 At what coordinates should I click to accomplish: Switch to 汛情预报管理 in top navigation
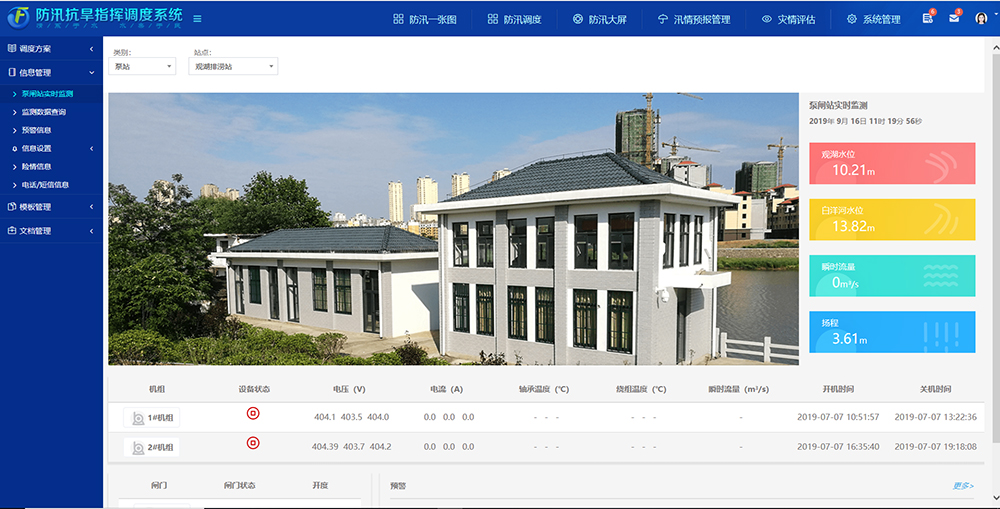click(694, 19)
